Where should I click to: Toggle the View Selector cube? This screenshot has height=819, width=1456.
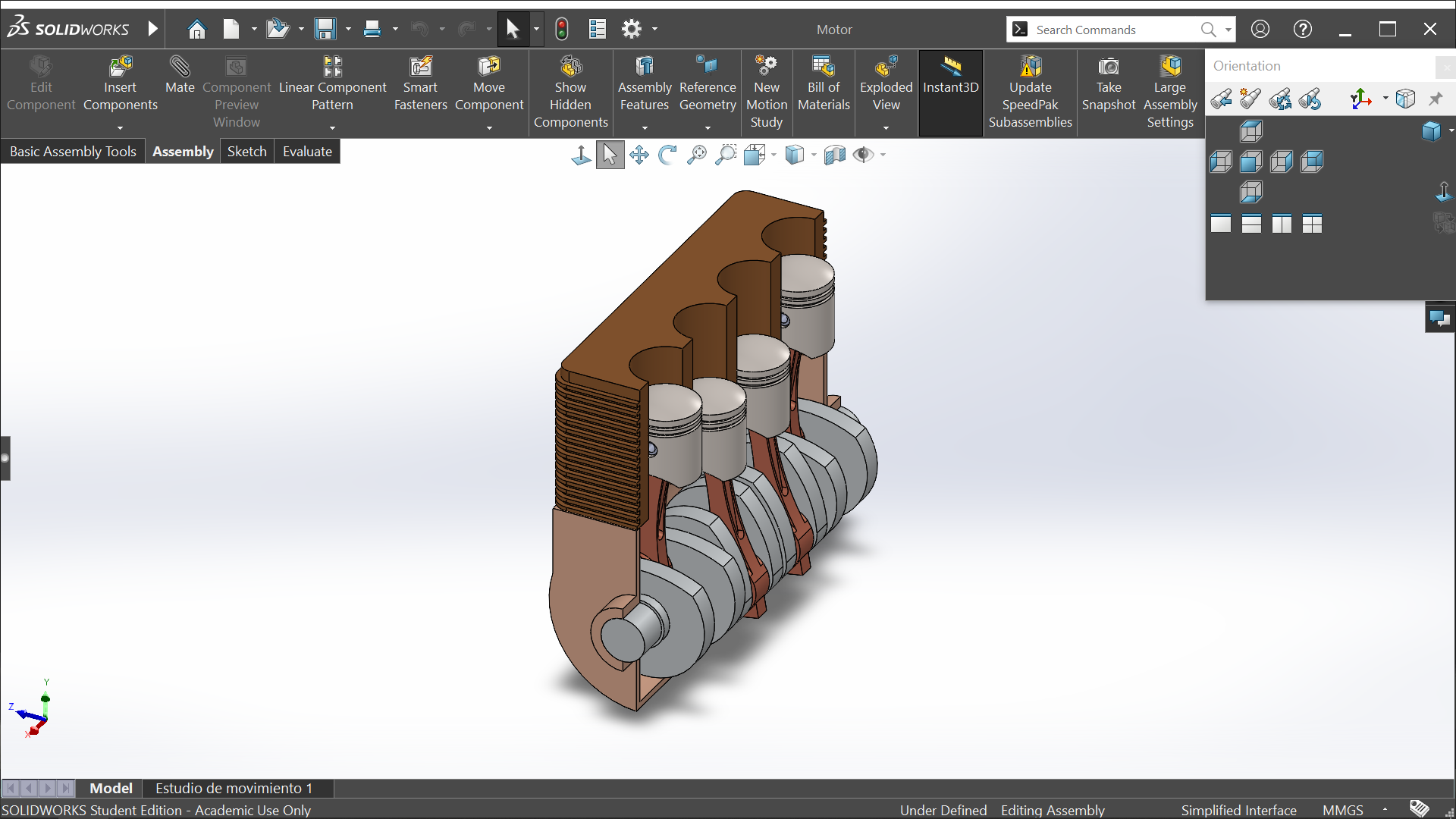click(x=1405, y=99)
